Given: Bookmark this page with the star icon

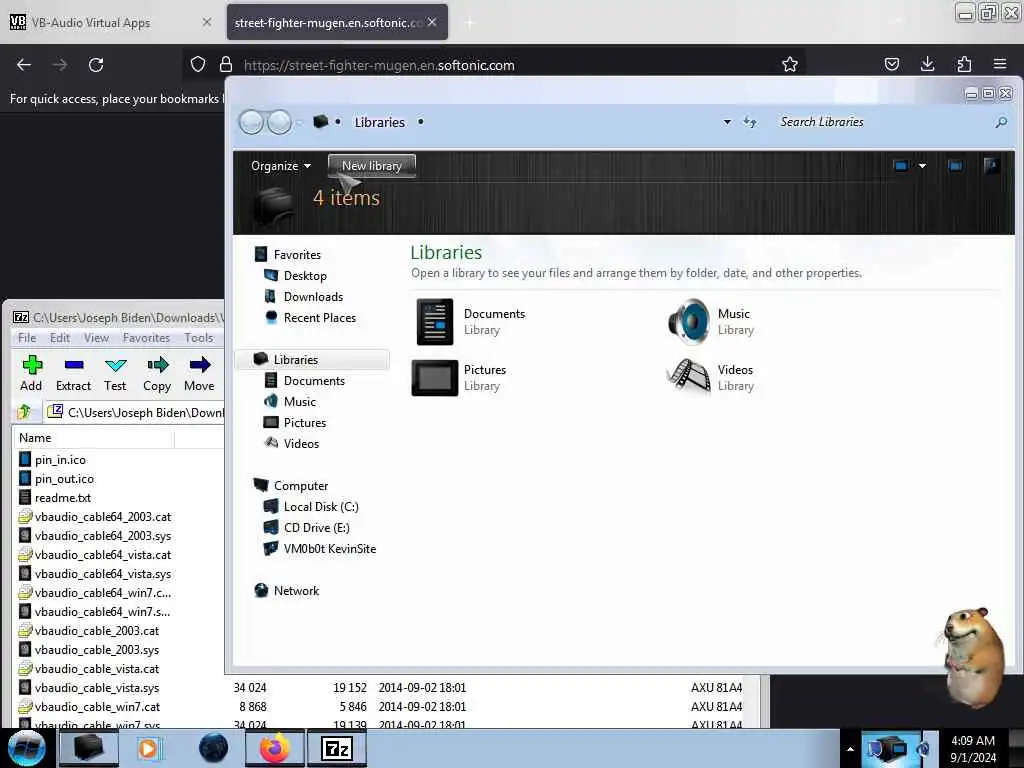Looking at the screenshot, I should 790,64.
